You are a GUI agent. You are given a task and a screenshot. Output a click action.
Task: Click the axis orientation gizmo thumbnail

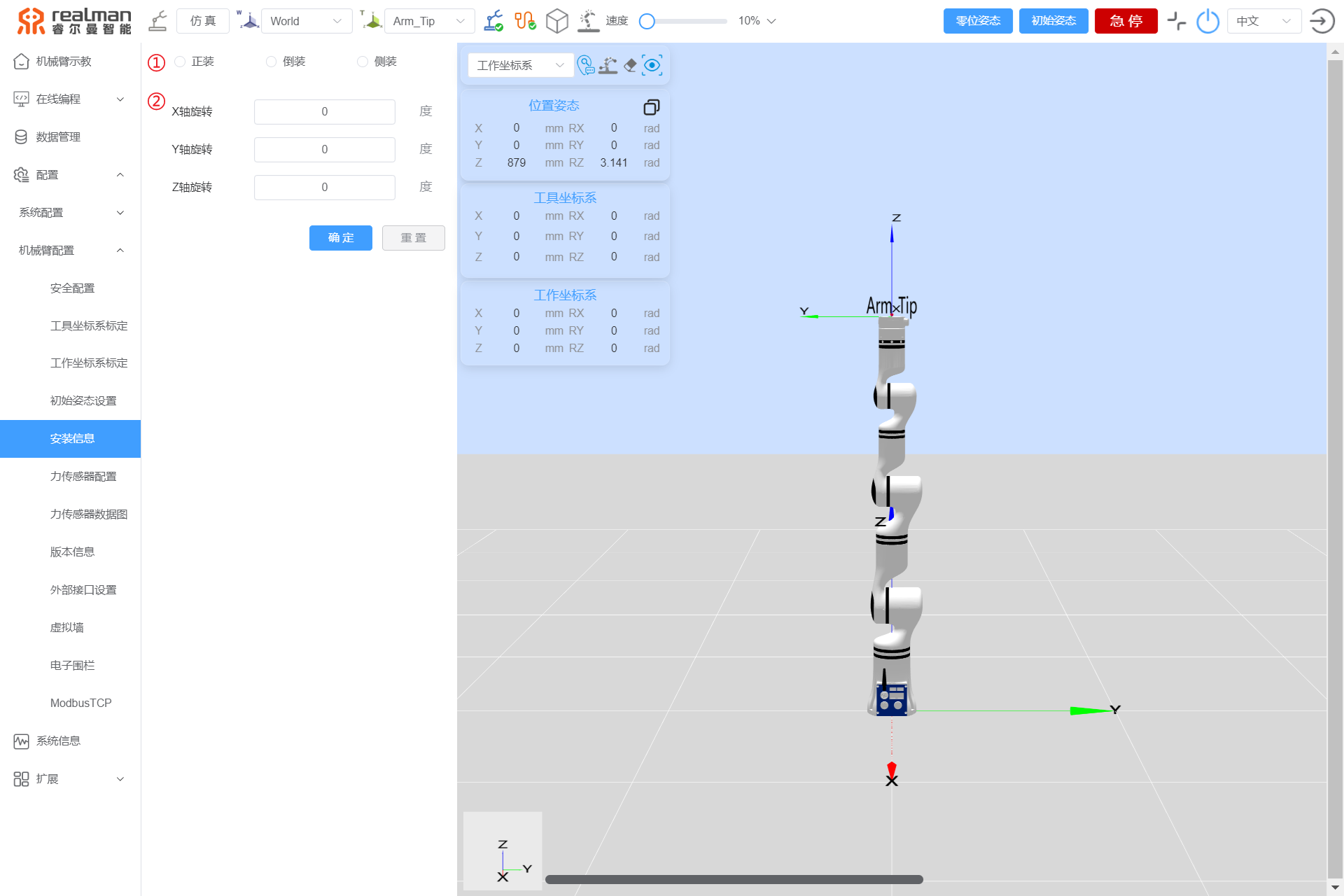[503, 850]
